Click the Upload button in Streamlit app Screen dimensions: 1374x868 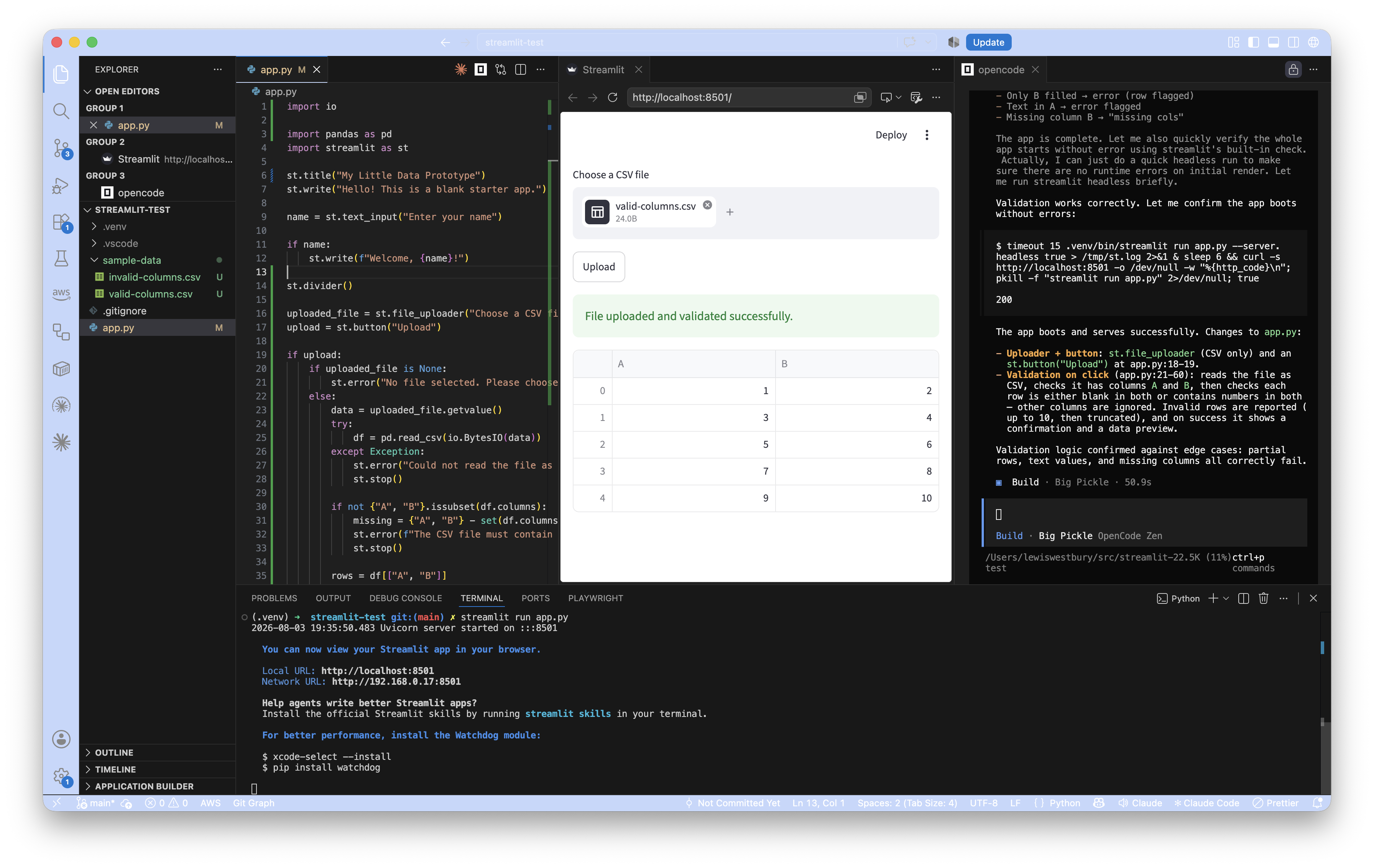tap(598, 266)
